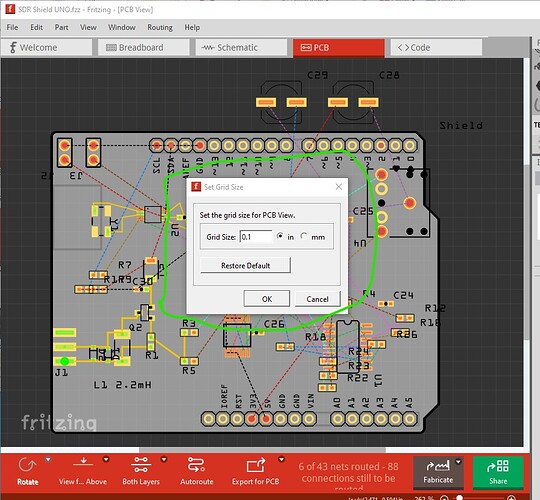Open the Part menu
This screenshot has width=540, height=500.
coord(61,27)
